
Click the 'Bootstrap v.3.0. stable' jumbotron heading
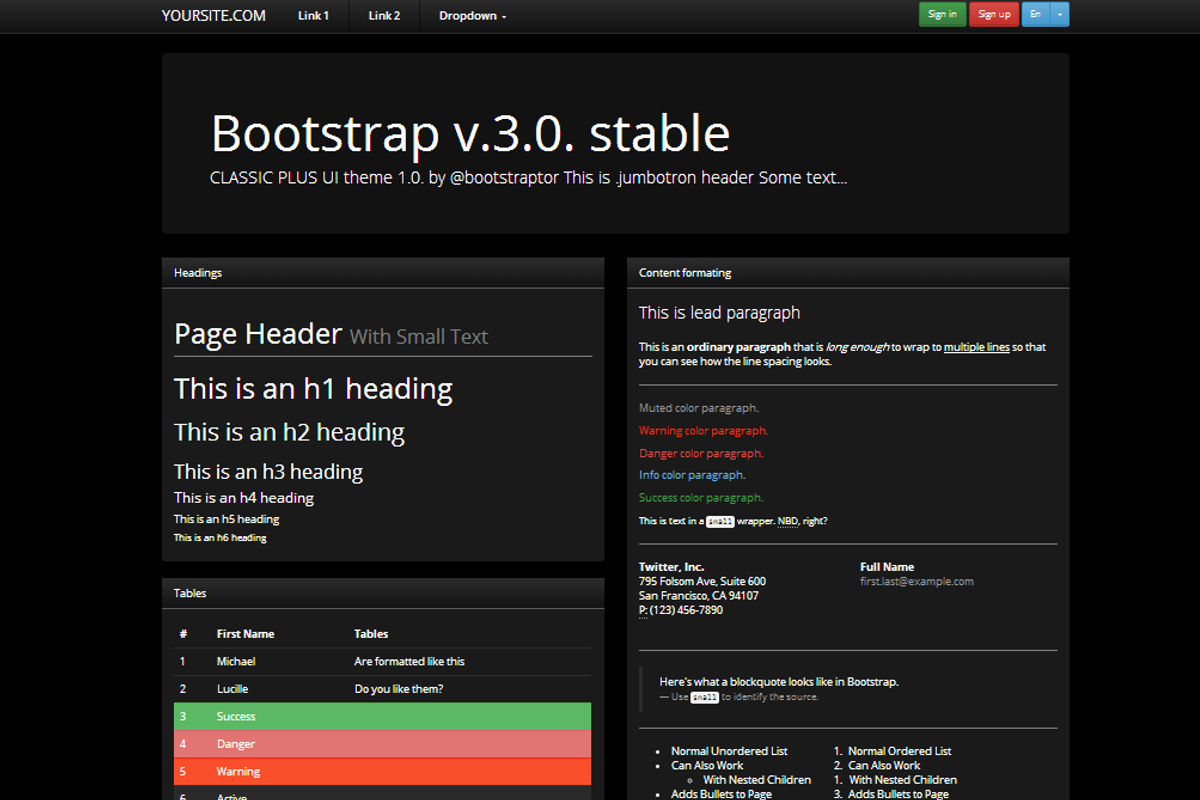tap(470, 133)
